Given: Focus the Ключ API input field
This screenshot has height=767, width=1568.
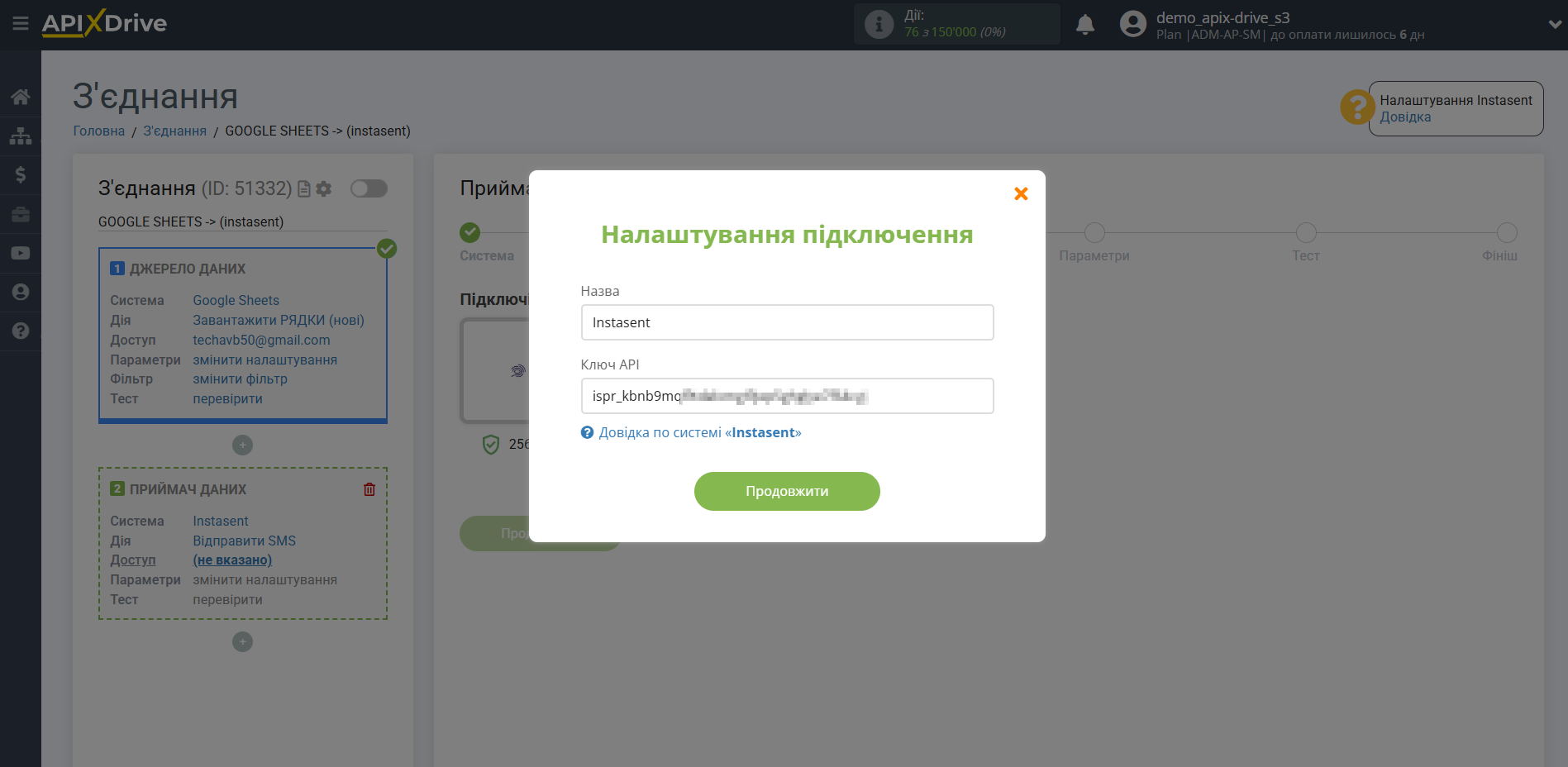Looking at the screenshot, I should pos(787,396).
